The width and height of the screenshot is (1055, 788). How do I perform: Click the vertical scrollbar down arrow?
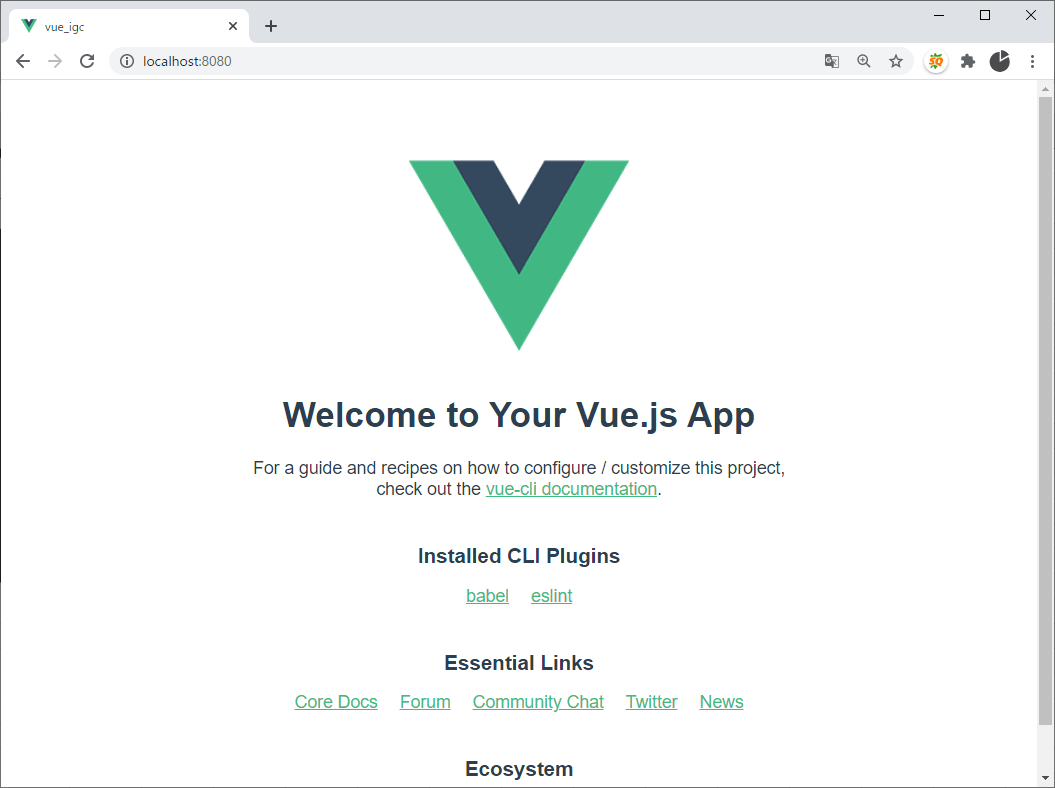pyautogui.click(x=1046, y=779)
